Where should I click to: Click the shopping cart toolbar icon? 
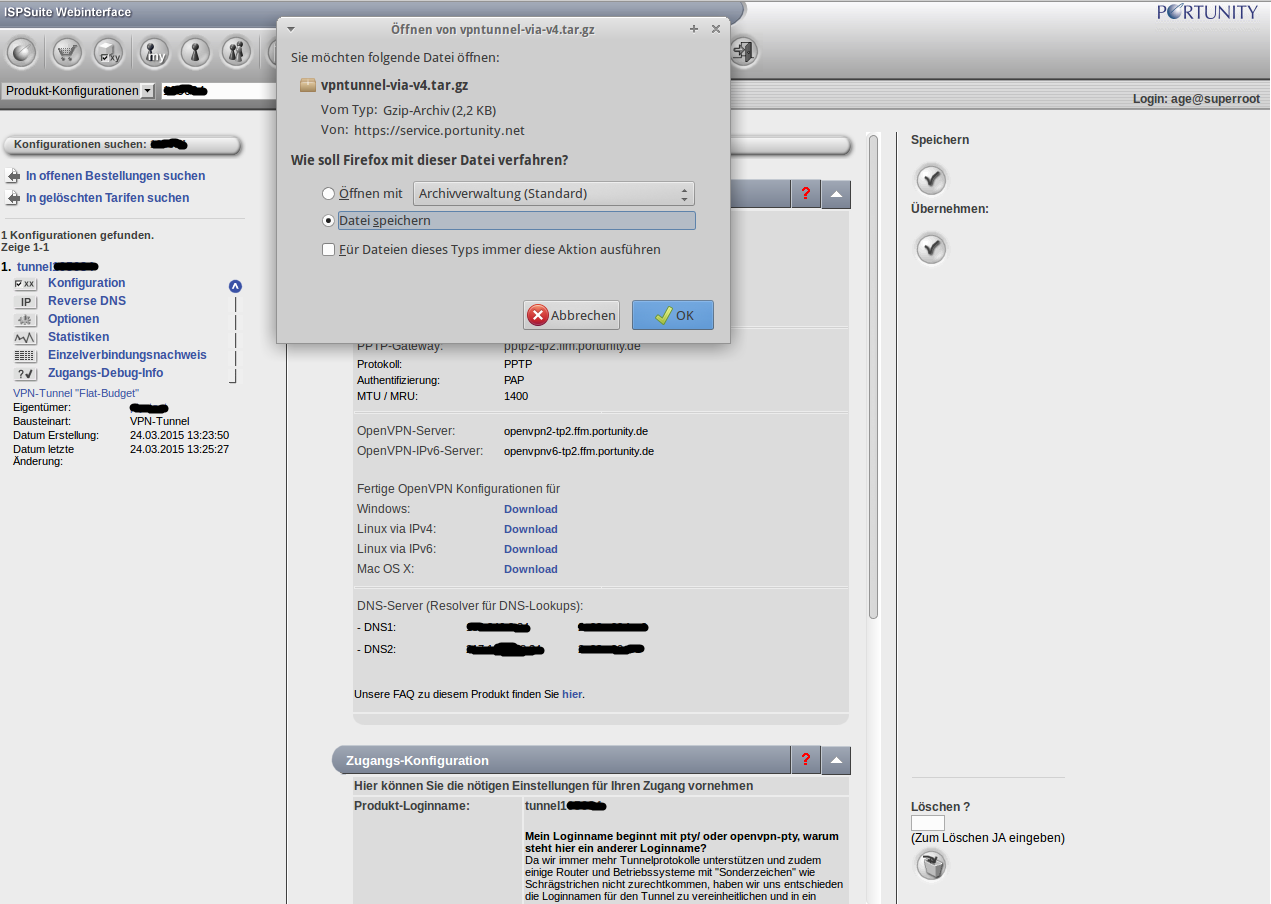click(x=67, y=52)
